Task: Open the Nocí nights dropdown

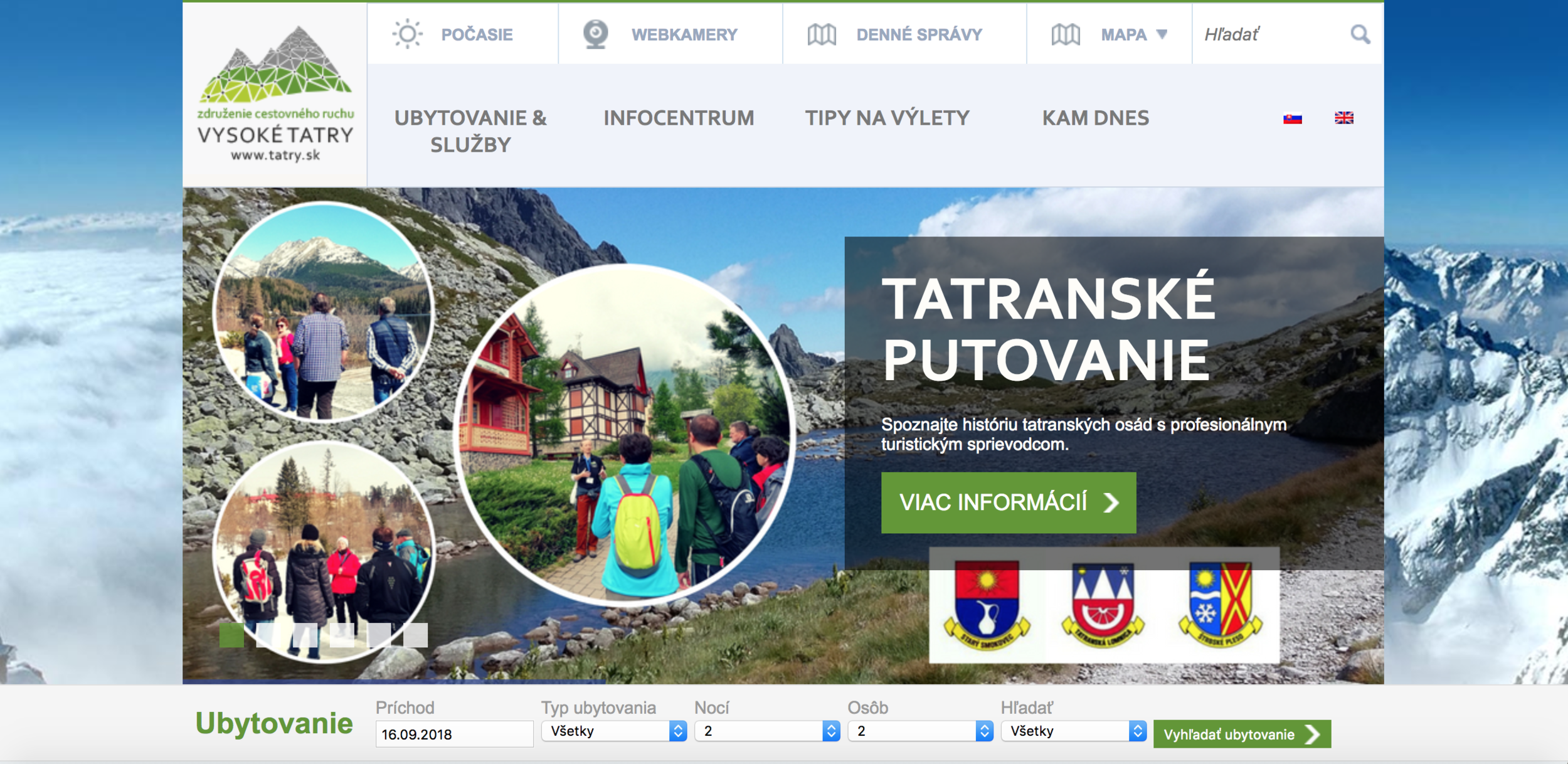Action: click(x=766, y=731)
